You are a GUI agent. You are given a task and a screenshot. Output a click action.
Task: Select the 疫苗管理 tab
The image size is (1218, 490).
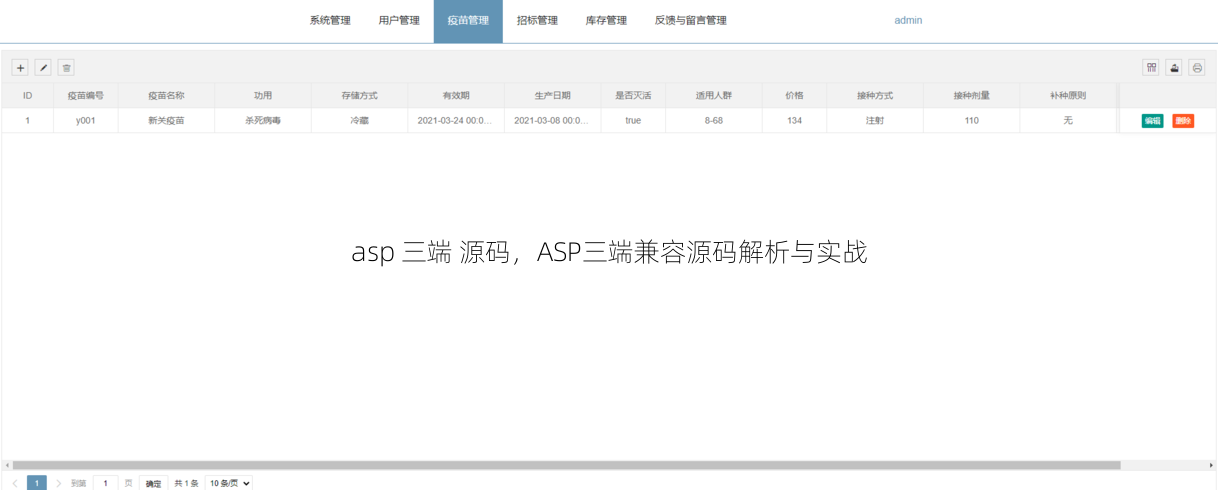tap(468, 20)
